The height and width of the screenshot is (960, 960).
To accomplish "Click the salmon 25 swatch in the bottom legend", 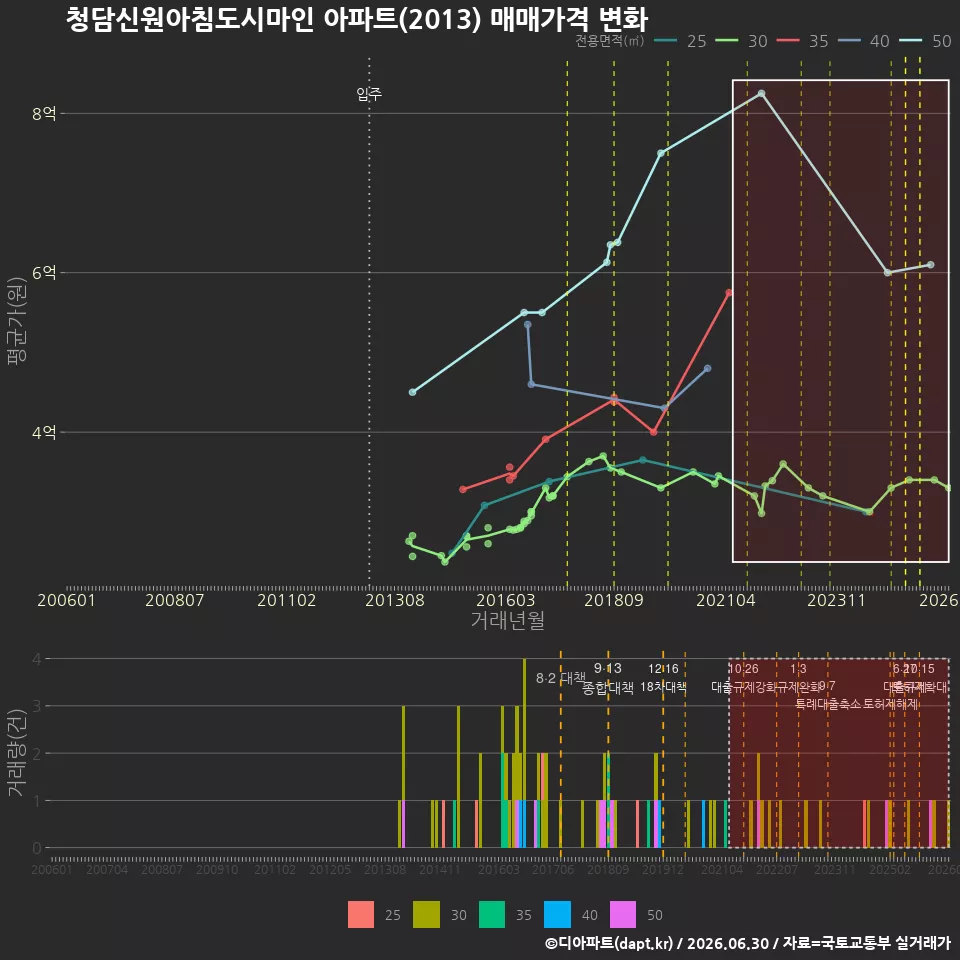I will (x=361, y=915).
